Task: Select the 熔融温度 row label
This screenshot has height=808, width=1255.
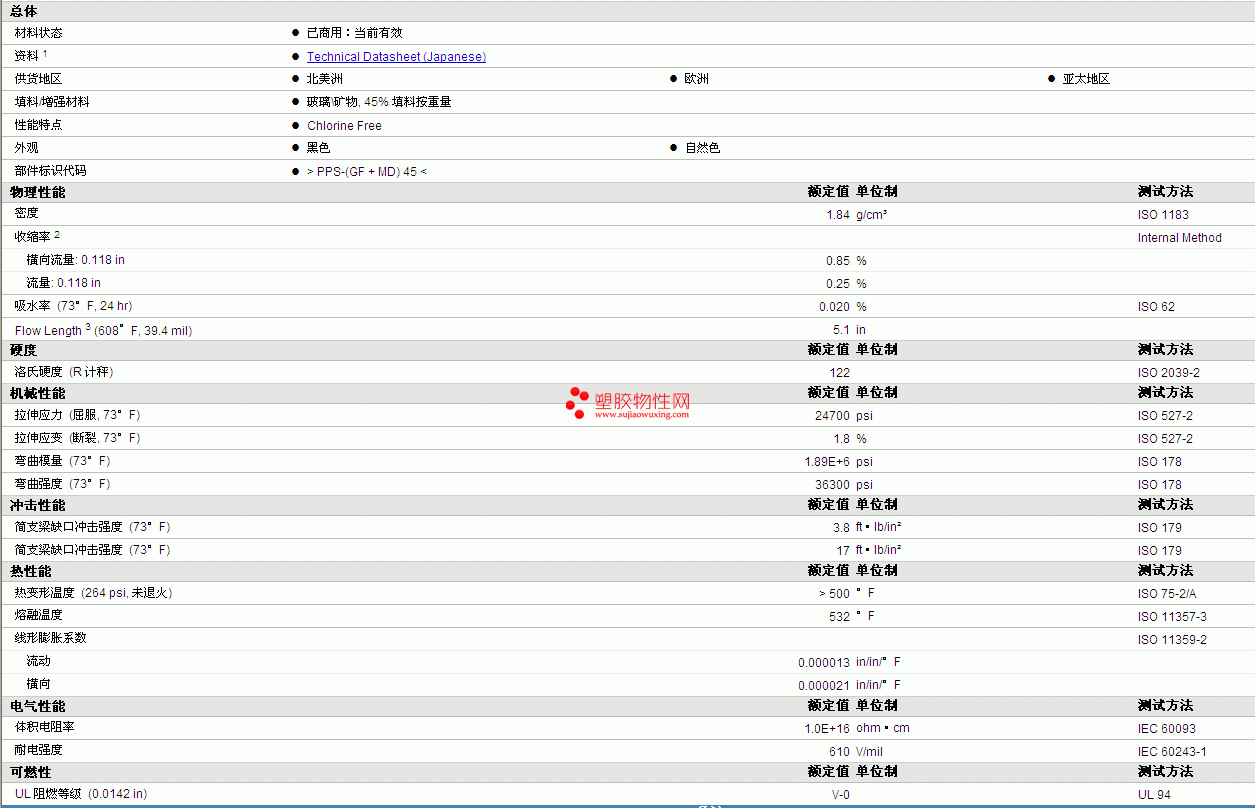Action: [x=38, y=615]
